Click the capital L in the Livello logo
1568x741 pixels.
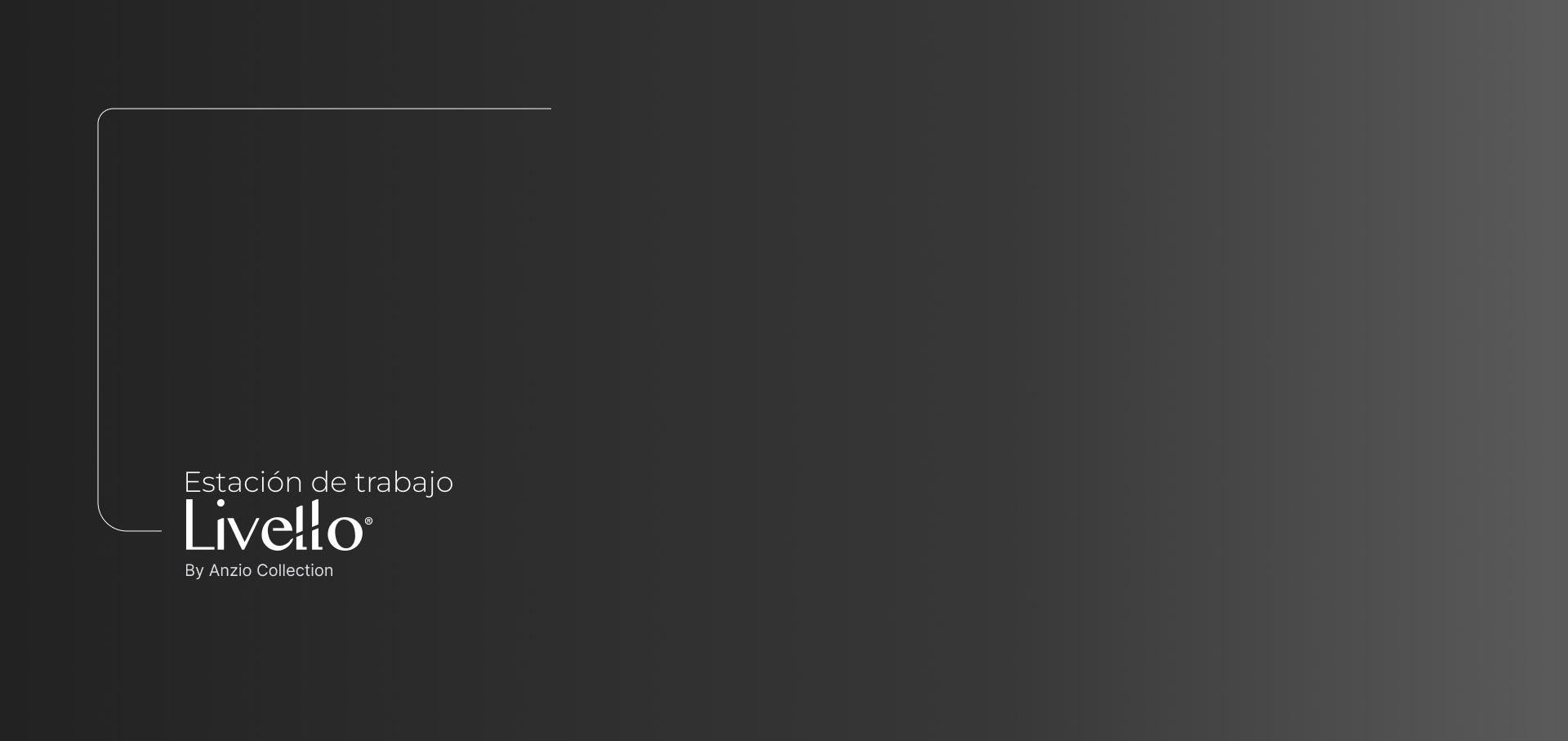pyautogui.click(x=200, y=525)
